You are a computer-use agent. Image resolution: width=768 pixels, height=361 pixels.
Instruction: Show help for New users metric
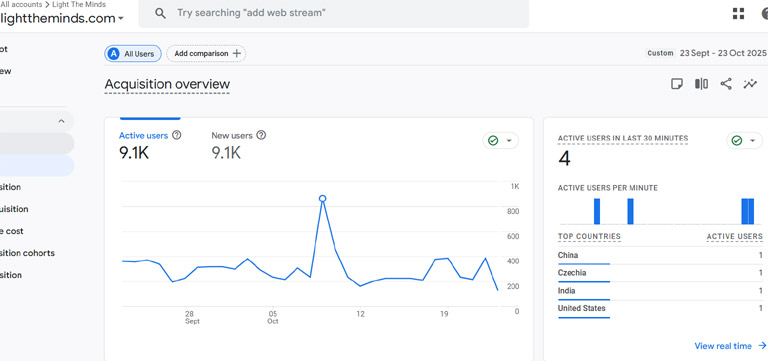coord(261,135)
